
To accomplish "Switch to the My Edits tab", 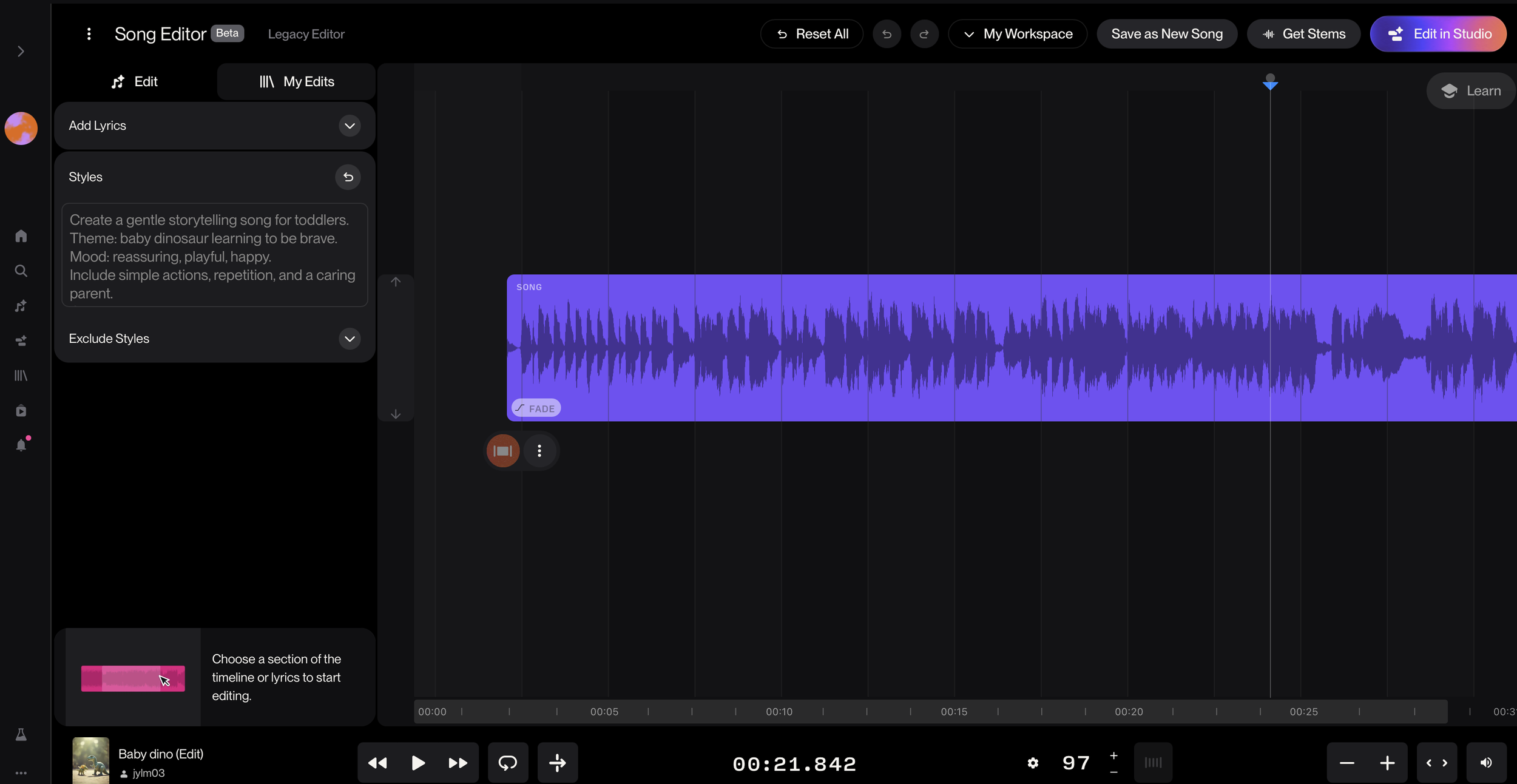I will pyautogui.click(x=297, y=81).
